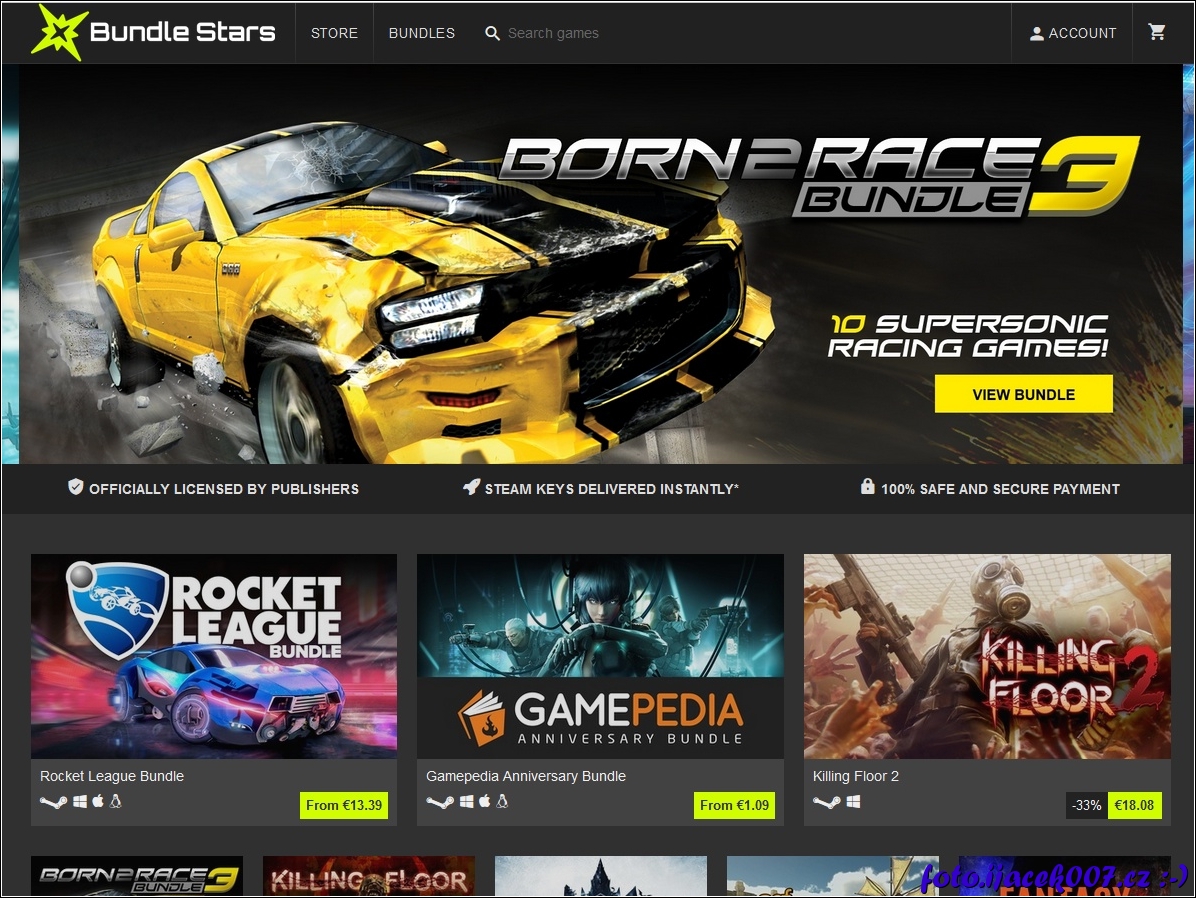Open the Gamepedia Anniversary Bundle thumbnail
Screen dimensions: 1196x898
600,656
